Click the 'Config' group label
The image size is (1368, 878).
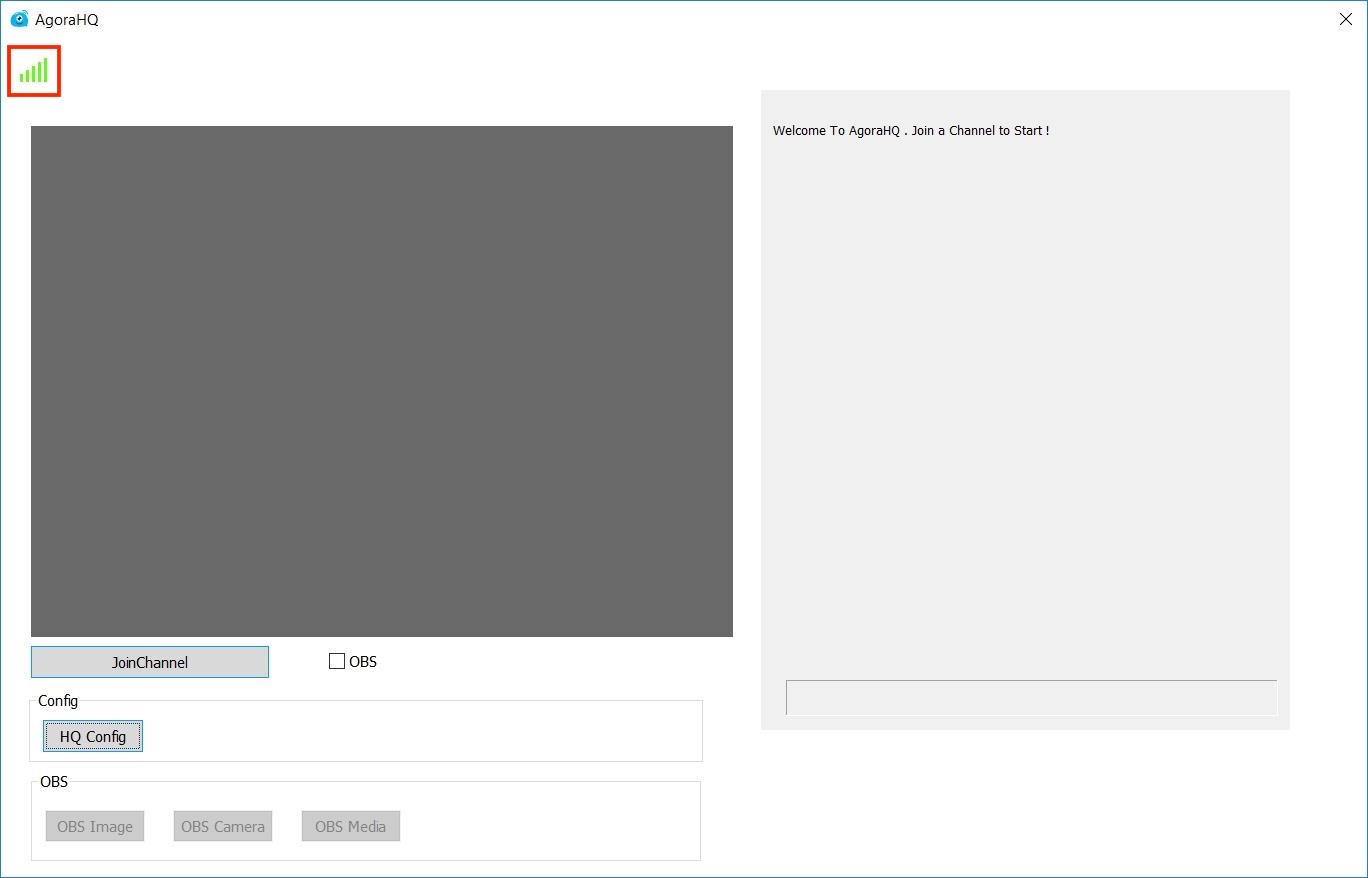pos(58,701)
